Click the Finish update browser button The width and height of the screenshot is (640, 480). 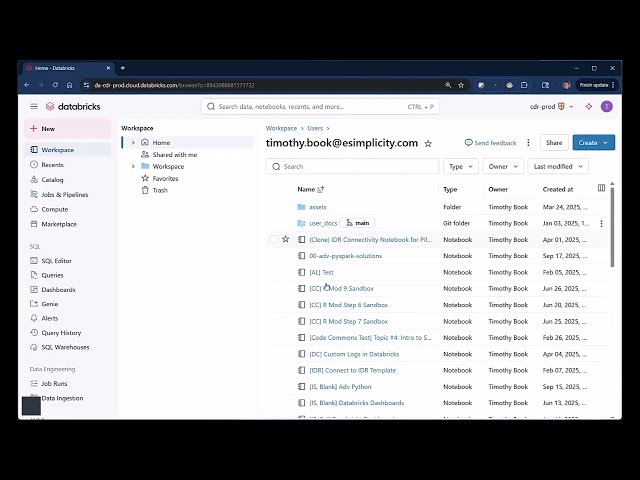coord(596,85)
